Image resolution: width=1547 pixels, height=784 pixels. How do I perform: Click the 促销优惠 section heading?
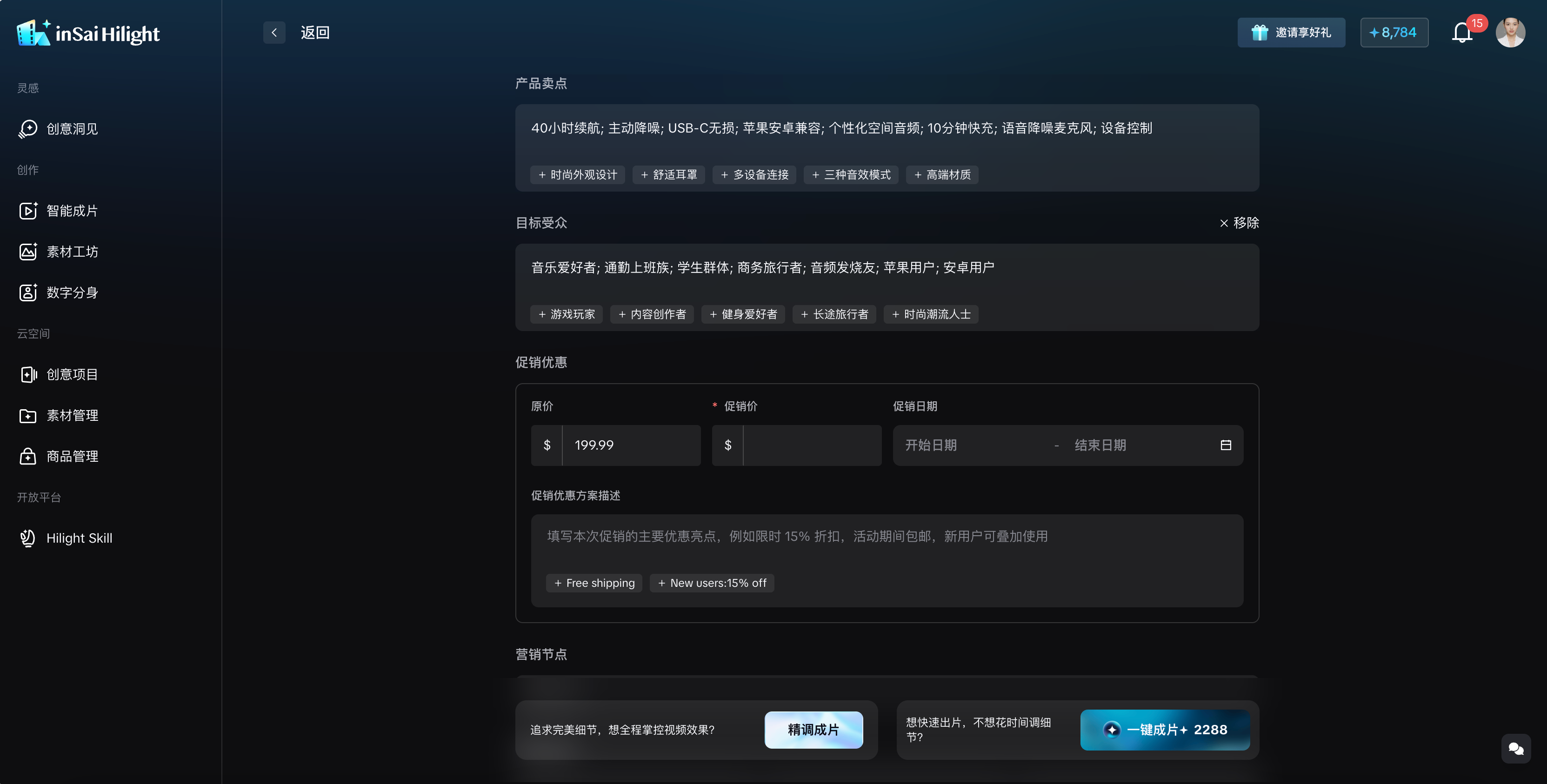tap(541, 363)
